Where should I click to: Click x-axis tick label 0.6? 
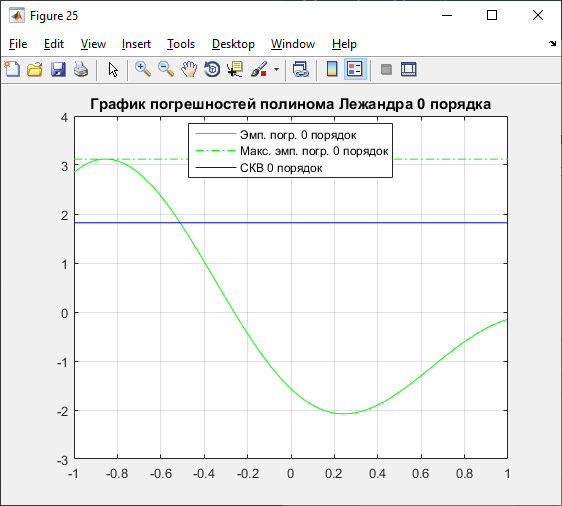pos(420,474)
